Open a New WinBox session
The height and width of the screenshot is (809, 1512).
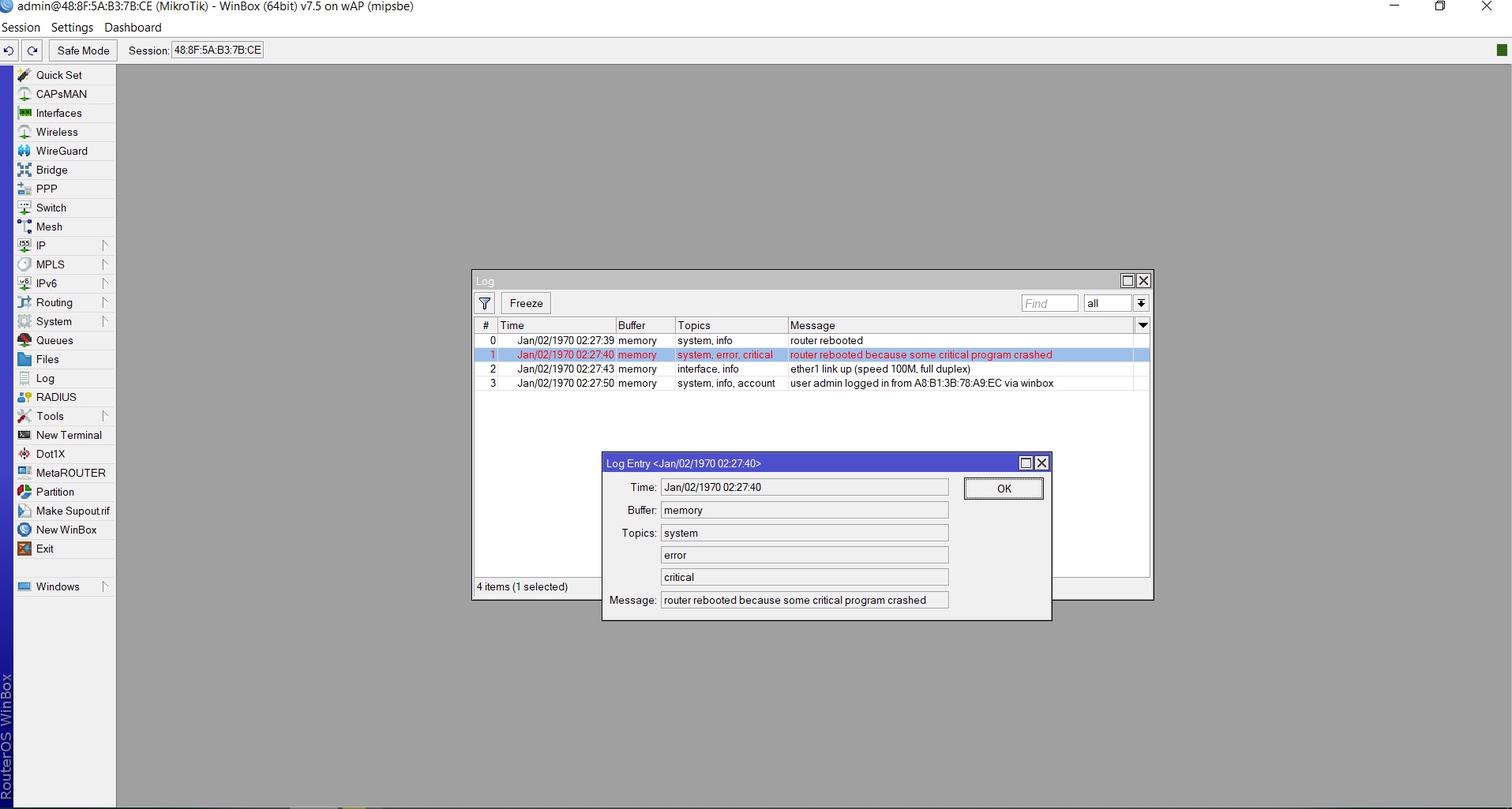tap(65, 530)
